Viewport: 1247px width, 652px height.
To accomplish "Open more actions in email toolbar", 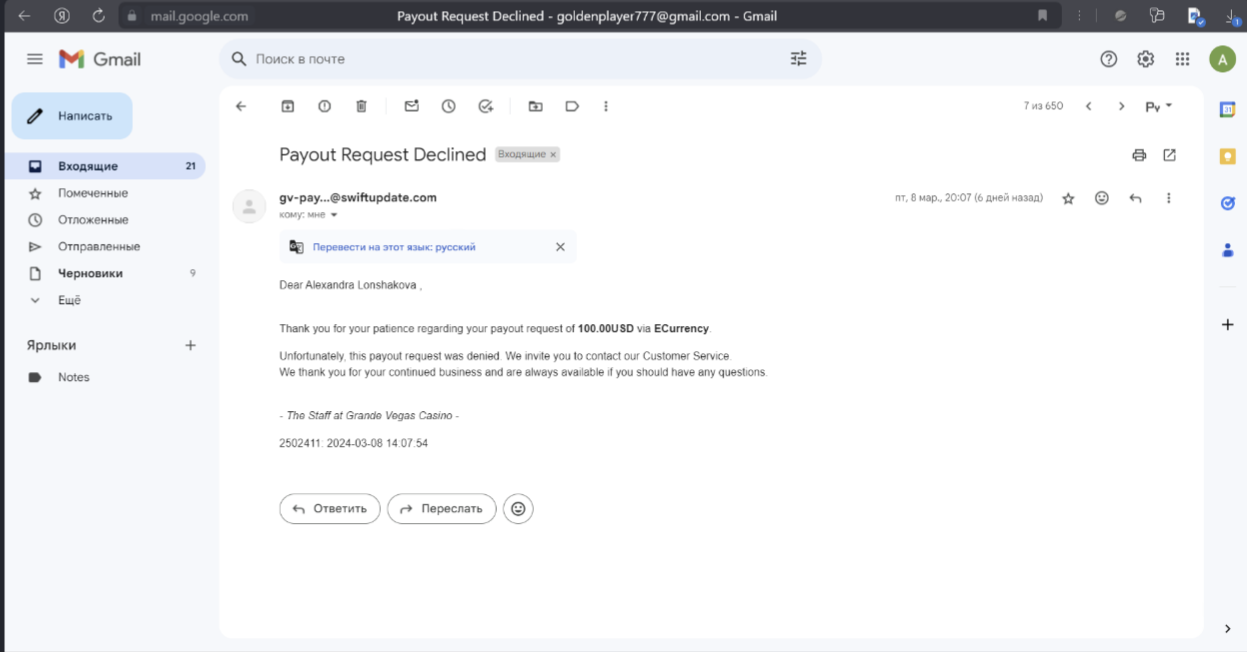I will point(606,106).
